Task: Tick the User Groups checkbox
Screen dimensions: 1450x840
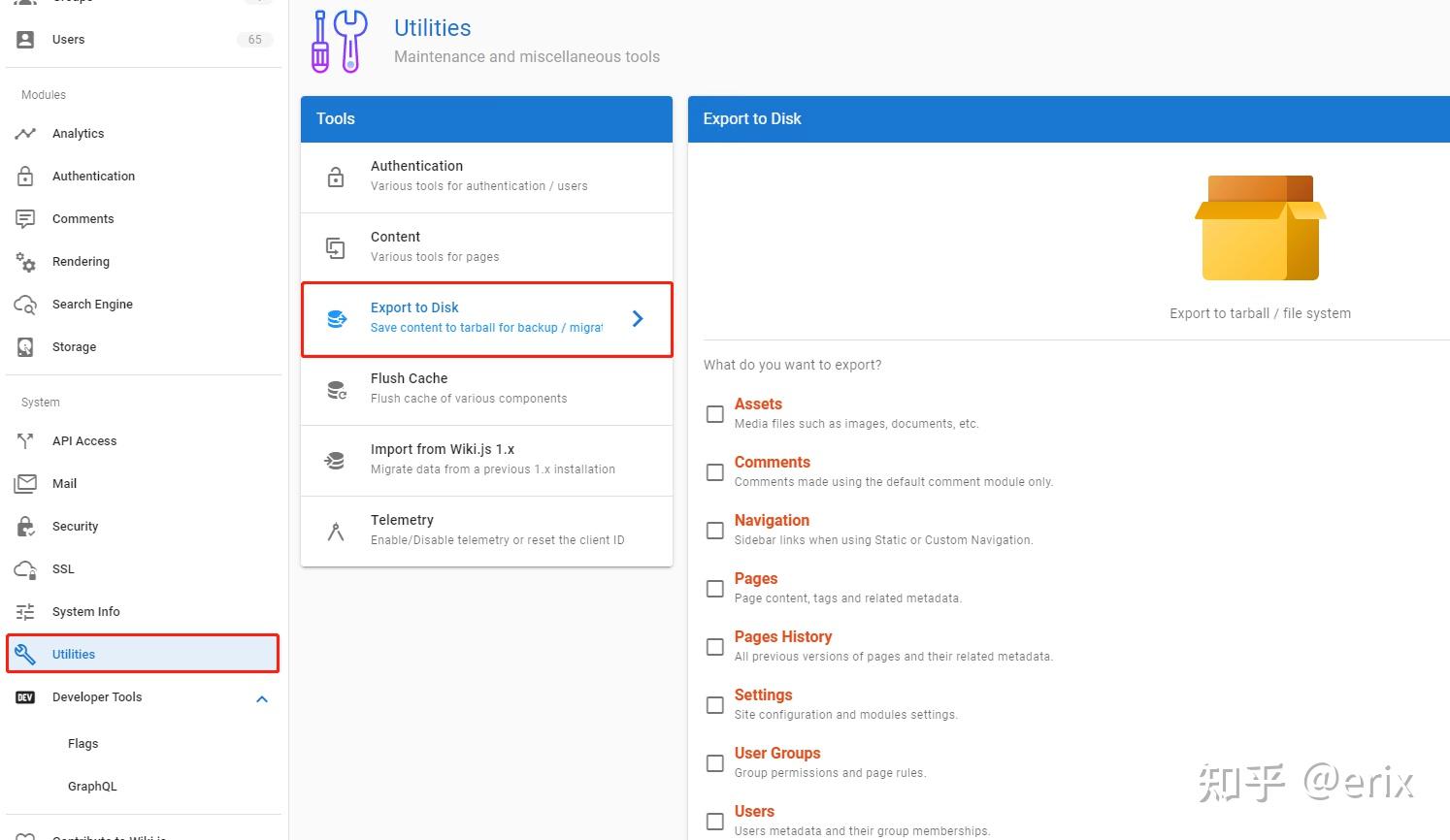Action: 715,763
